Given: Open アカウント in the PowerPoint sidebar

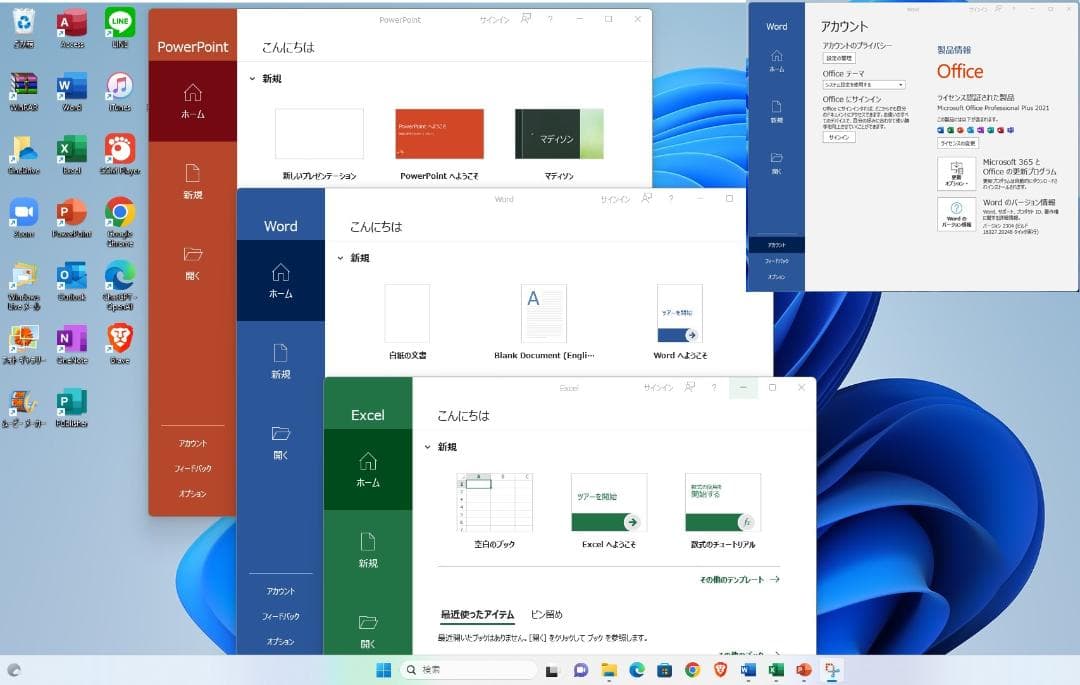Looking at the screenshot, I should pos(192,443).
